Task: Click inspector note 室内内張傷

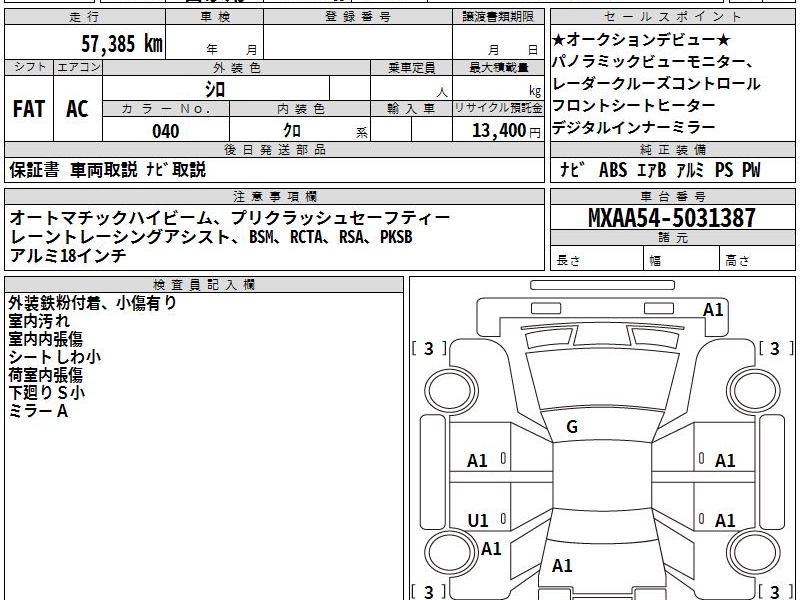Action: [45, 339]
